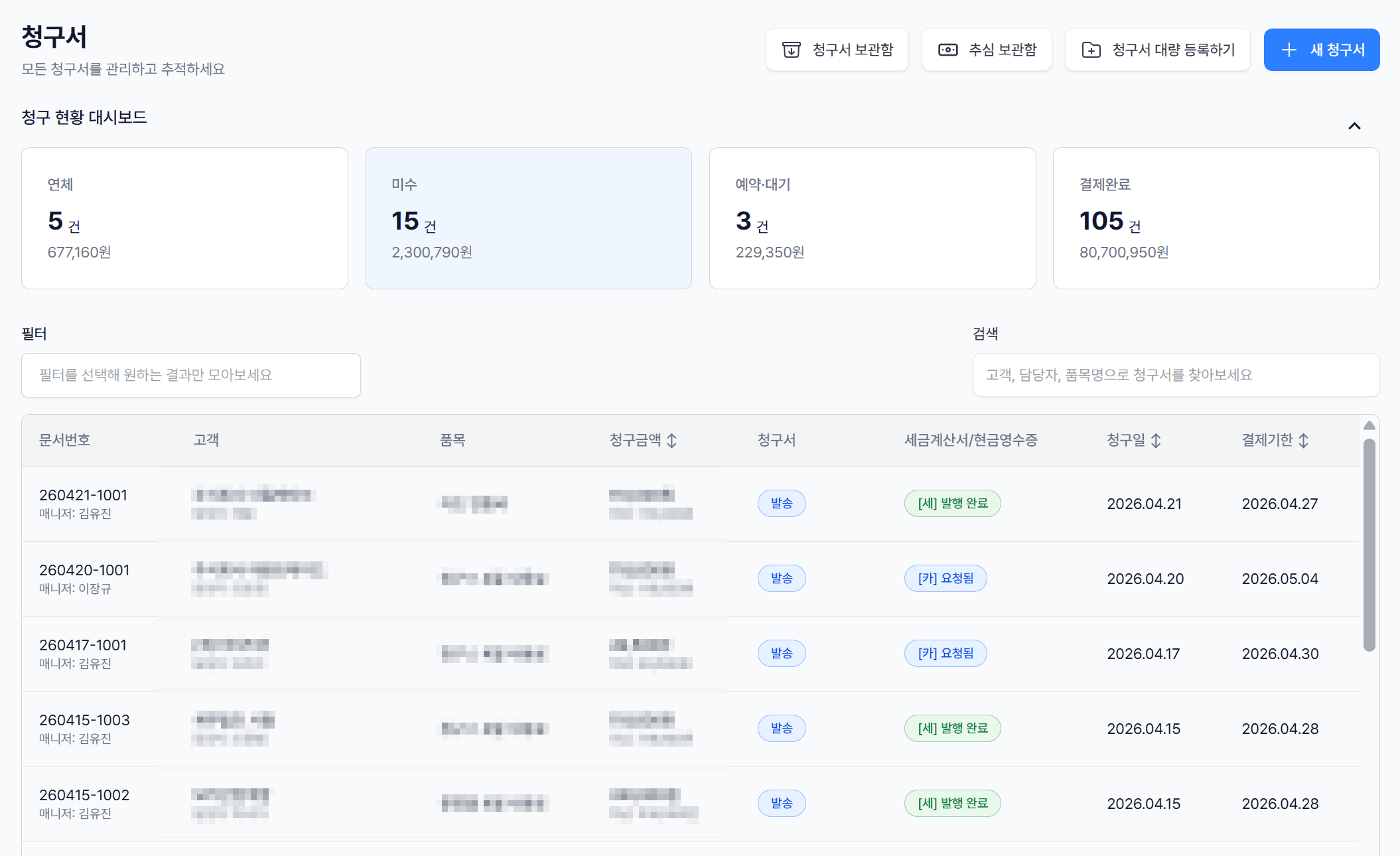Sort by 결제기한 using its sort arrow
The width and height of the screenshot is (1400, 856).
point(1303,441)
